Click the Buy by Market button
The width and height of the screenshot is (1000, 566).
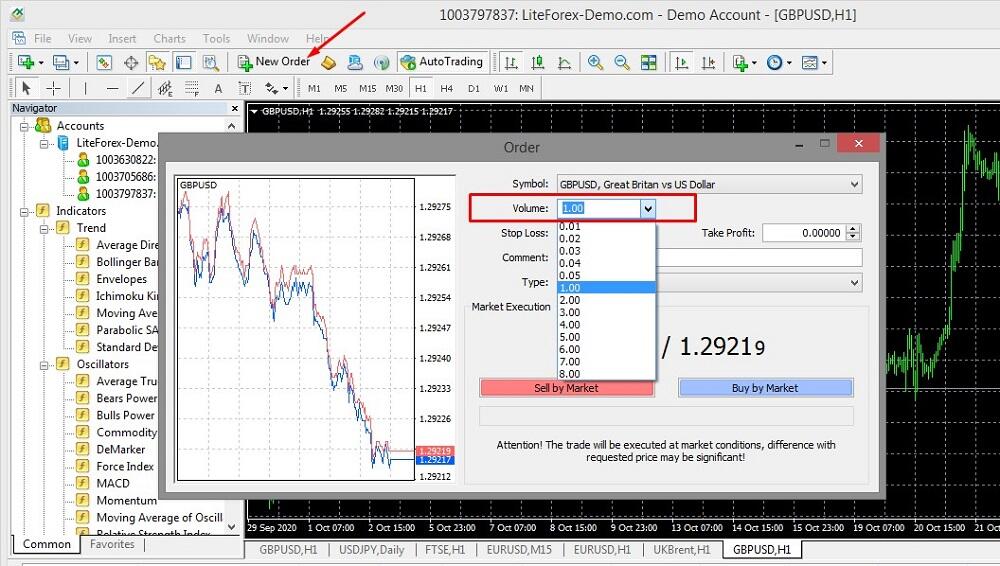point(765,388)
